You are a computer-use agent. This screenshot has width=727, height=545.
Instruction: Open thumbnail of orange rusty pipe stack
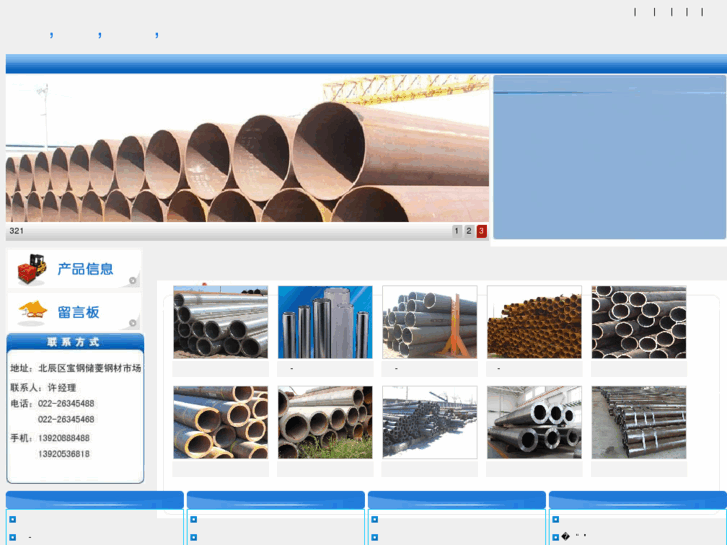tap(534, 322)
